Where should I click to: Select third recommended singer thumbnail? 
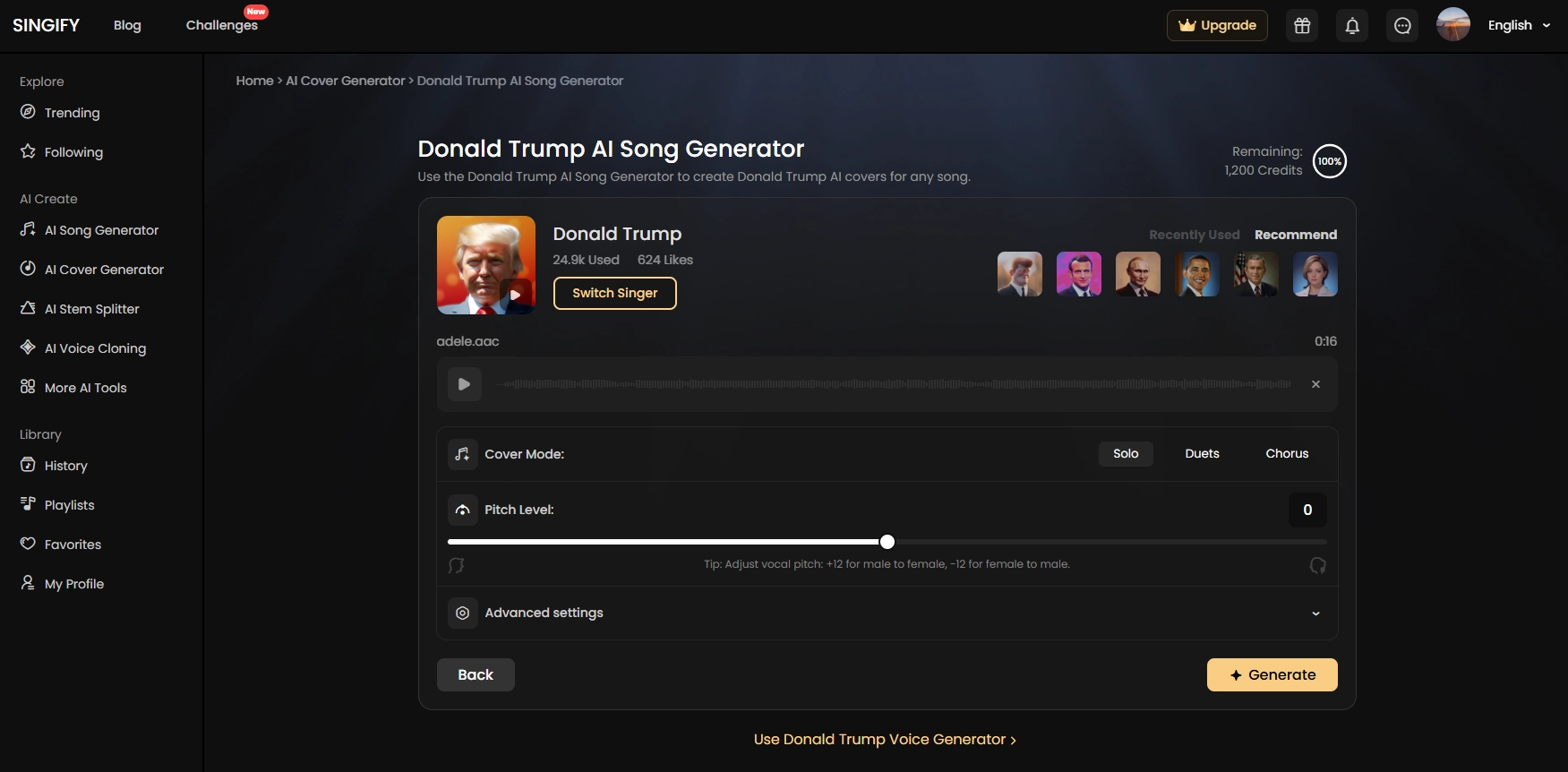pyautogui.click(x=1138, y=274)
